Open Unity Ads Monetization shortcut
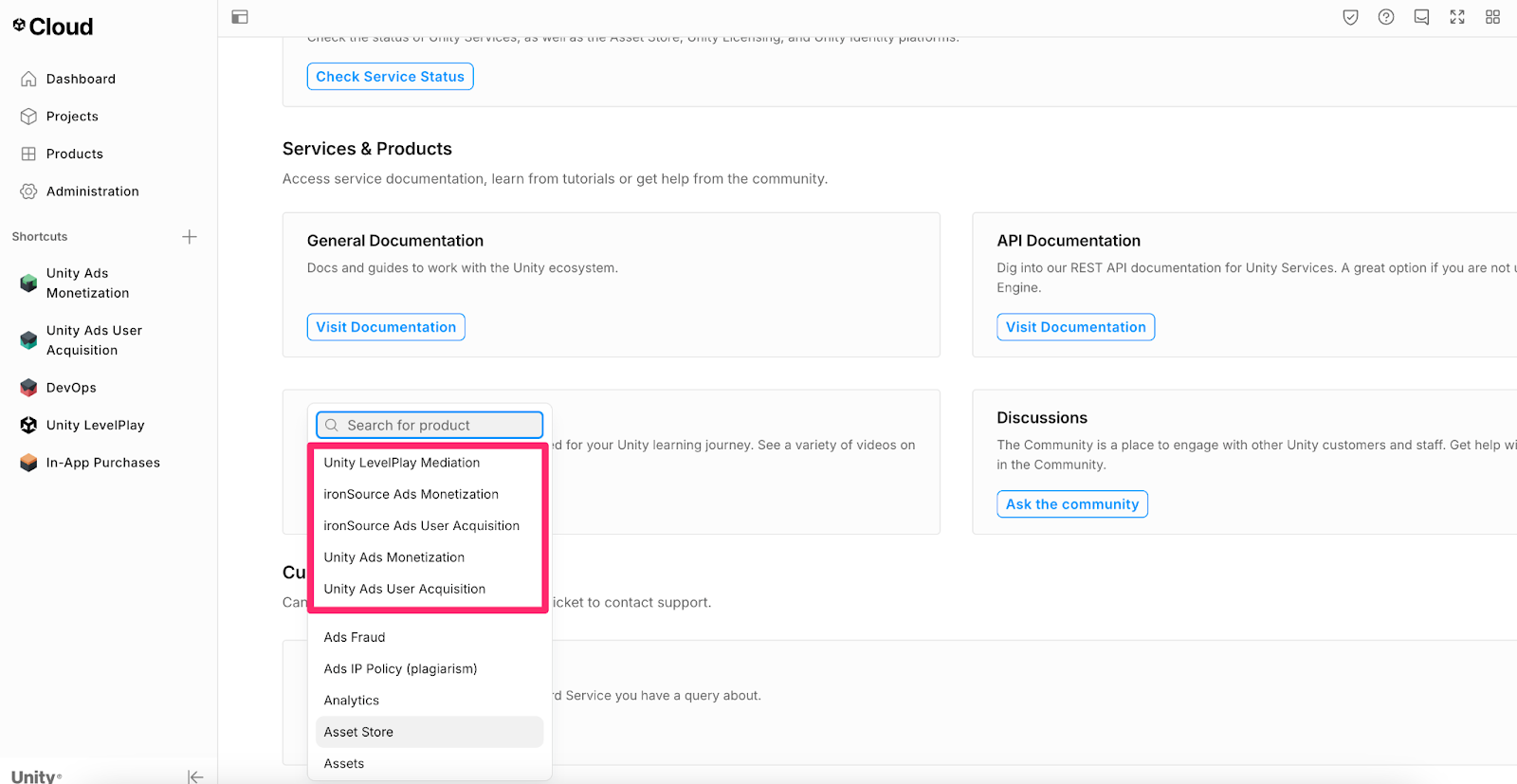This screenshot has height=784, width=1517. pyautogui.click(x=87, y=283)
